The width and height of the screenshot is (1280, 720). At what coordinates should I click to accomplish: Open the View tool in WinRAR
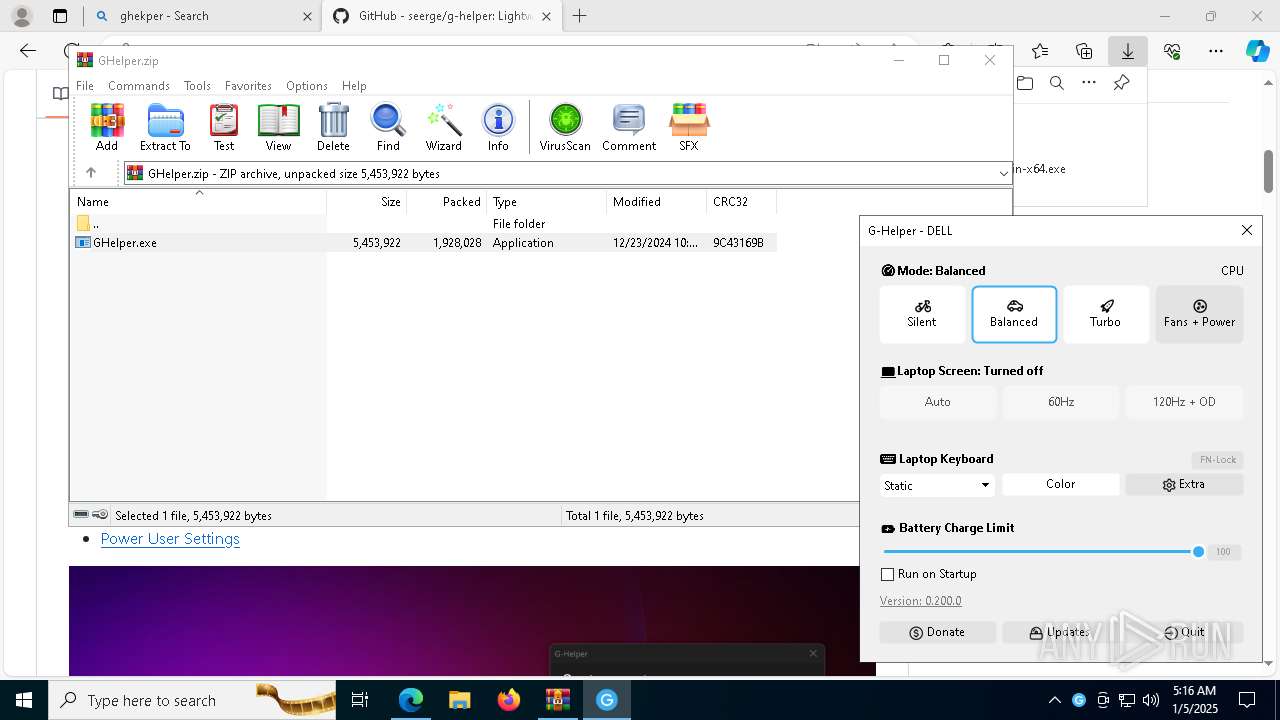coord(278,127)
